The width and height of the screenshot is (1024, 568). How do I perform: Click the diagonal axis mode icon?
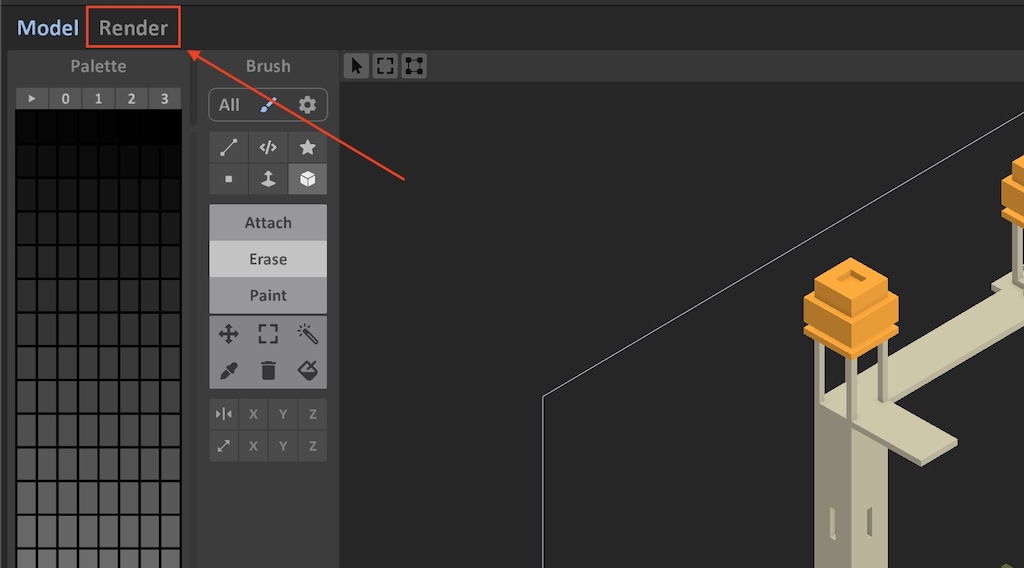223,446
